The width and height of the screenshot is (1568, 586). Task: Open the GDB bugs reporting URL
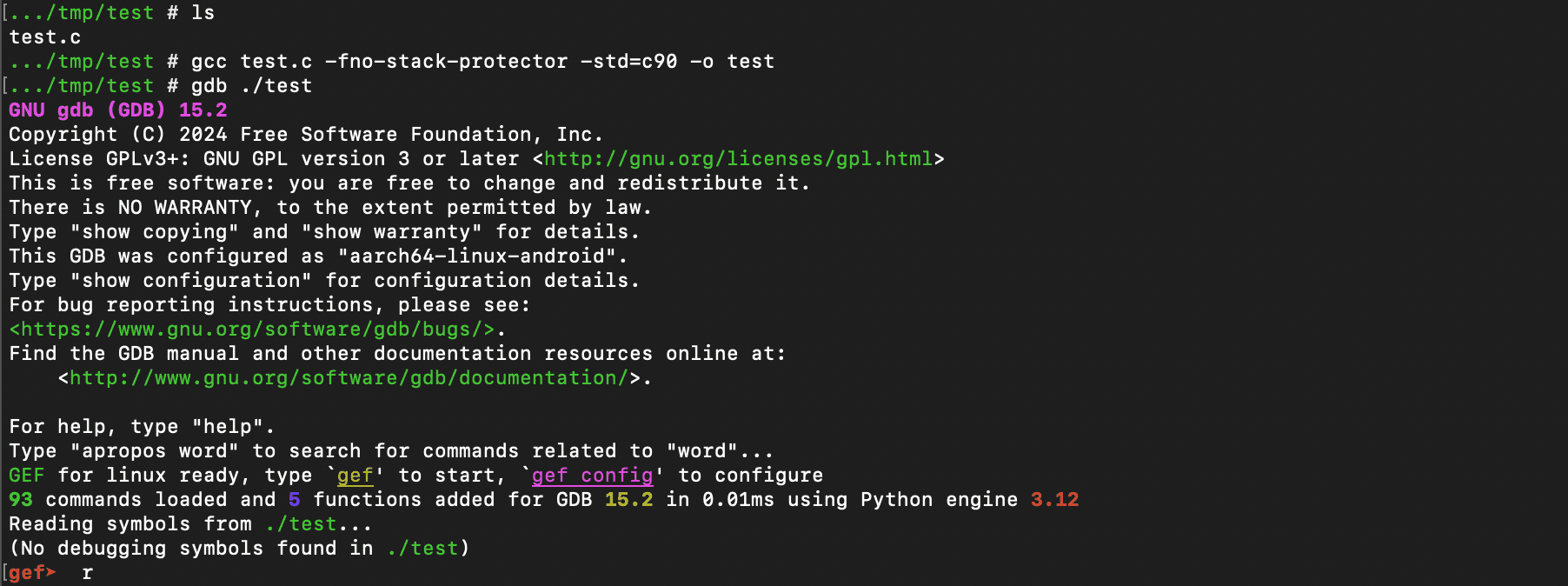coord(252,330)
